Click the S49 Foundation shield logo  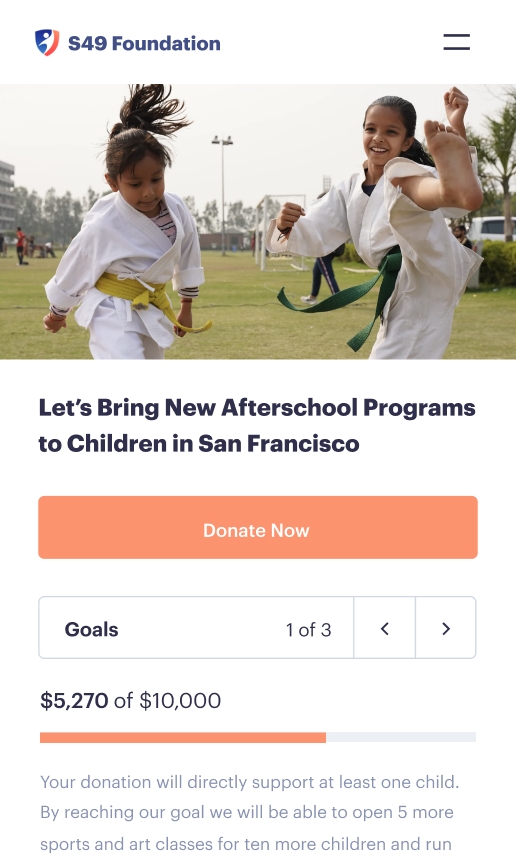pos(47,42)
